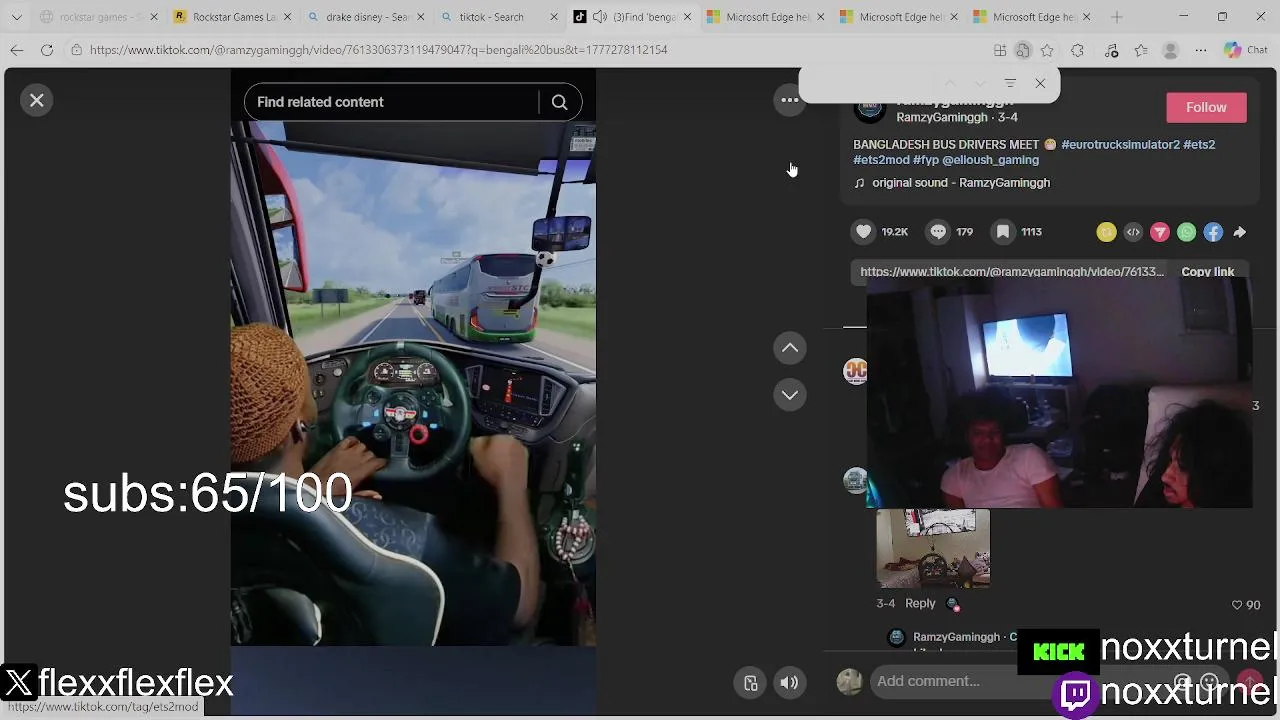The height and width of the screenshot is (720, 1280).
Task: Share the video to Facebook
Action: pos(1213,232)
